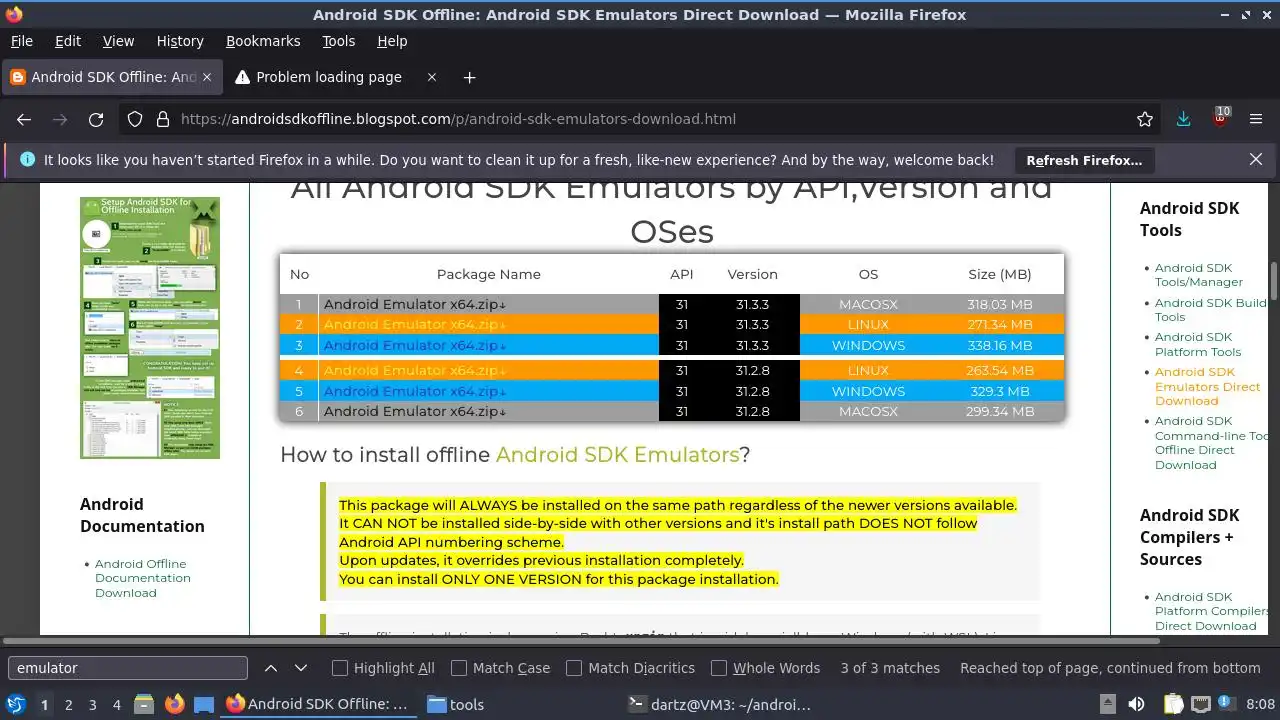Go back to the previous page
Image resolution: width=1280 pixels, height=720 pixels.
click(x=24, y=119)
